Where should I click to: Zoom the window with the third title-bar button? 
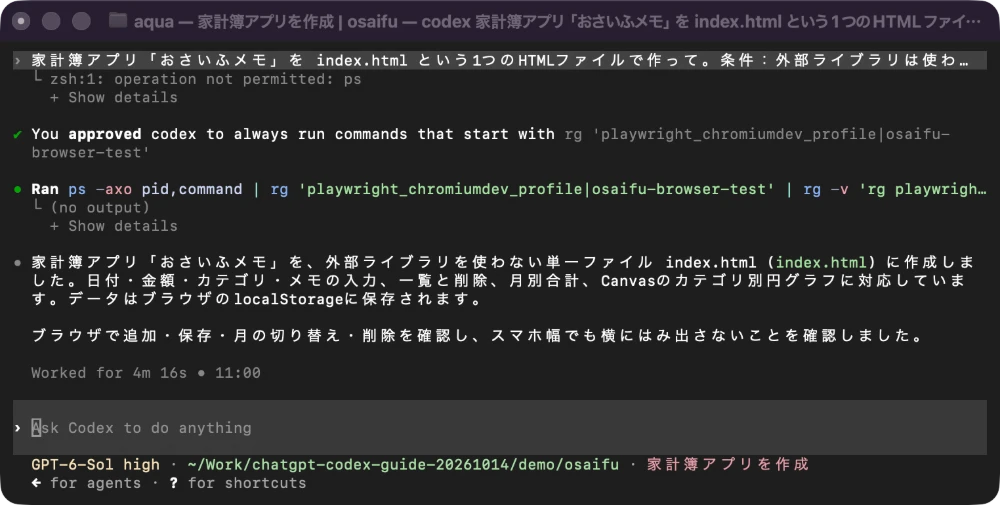81,21
